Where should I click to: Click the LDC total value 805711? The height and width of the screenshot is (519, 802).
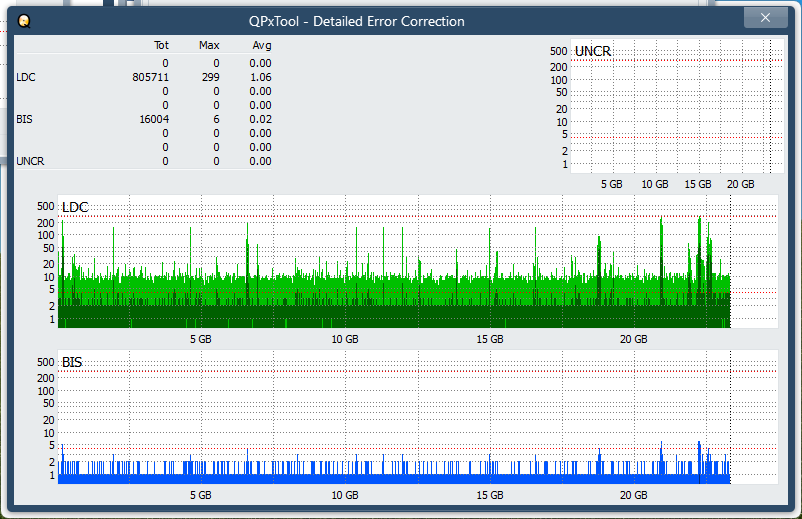click(150, 77)
